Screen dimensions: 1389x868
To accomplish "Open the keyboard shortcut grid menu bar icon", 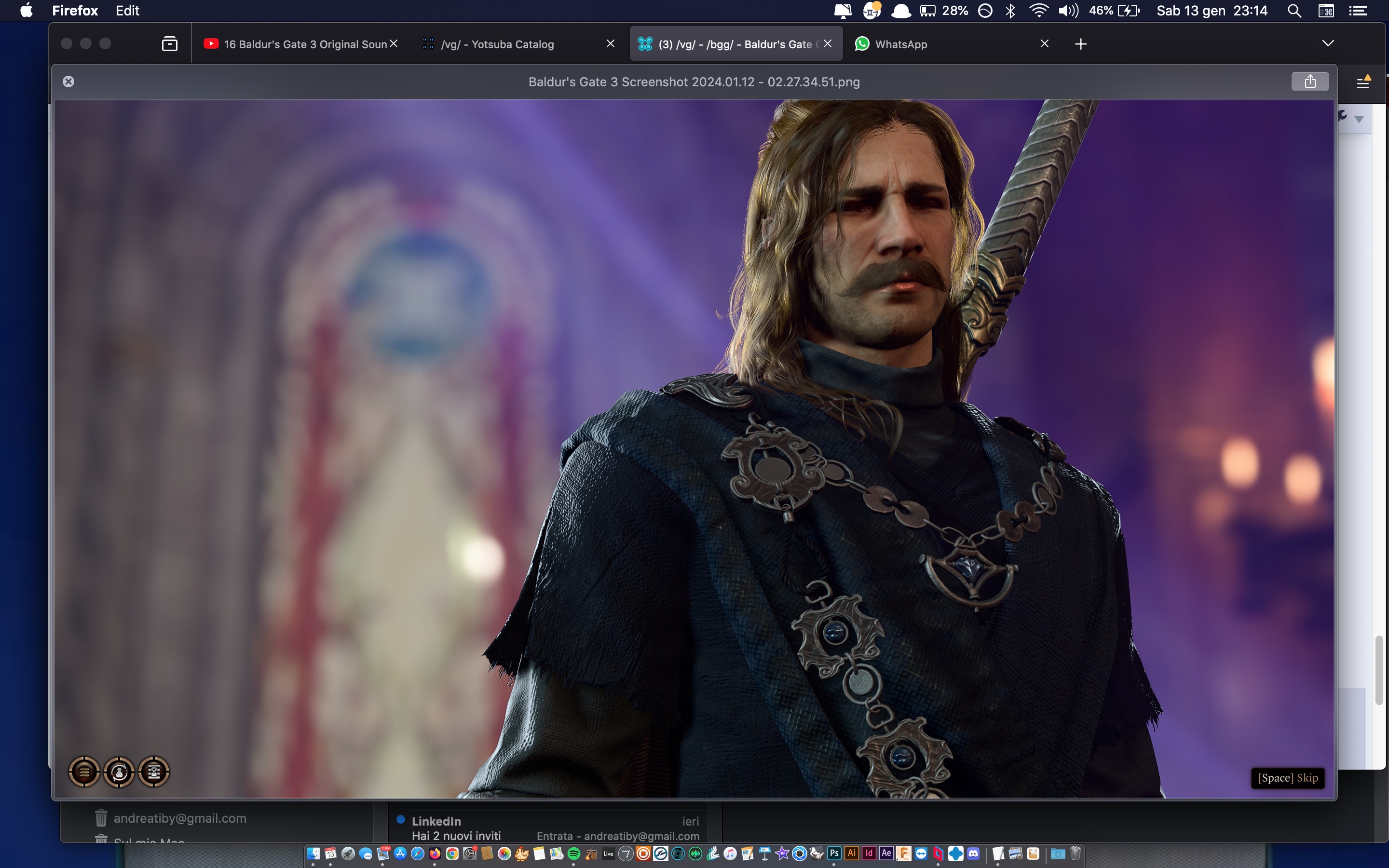I will [x=1326, y=10].
